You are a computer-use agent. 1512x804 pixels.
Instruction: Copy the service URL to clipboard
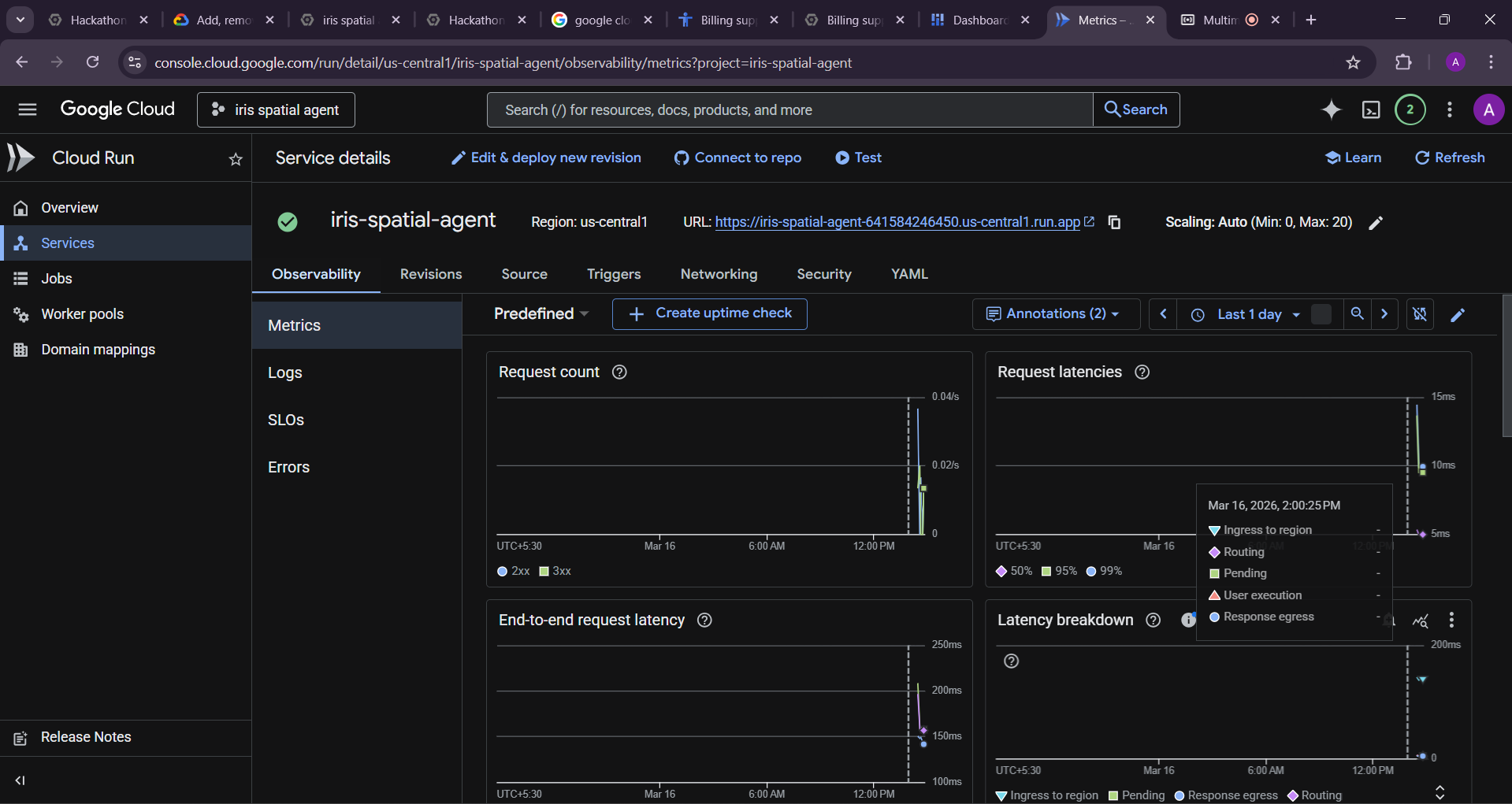[1114, 222]
